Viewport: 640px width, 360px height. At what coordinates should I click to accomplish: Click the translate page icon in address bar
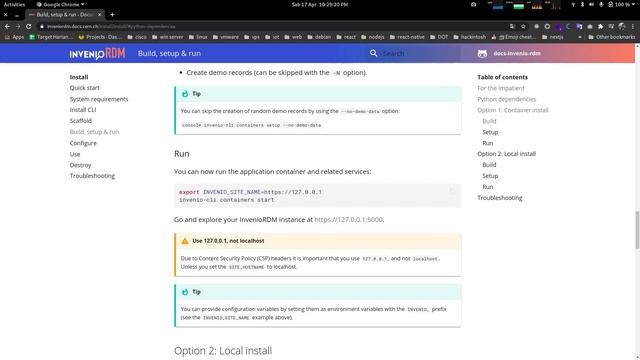tap(512, 26)
